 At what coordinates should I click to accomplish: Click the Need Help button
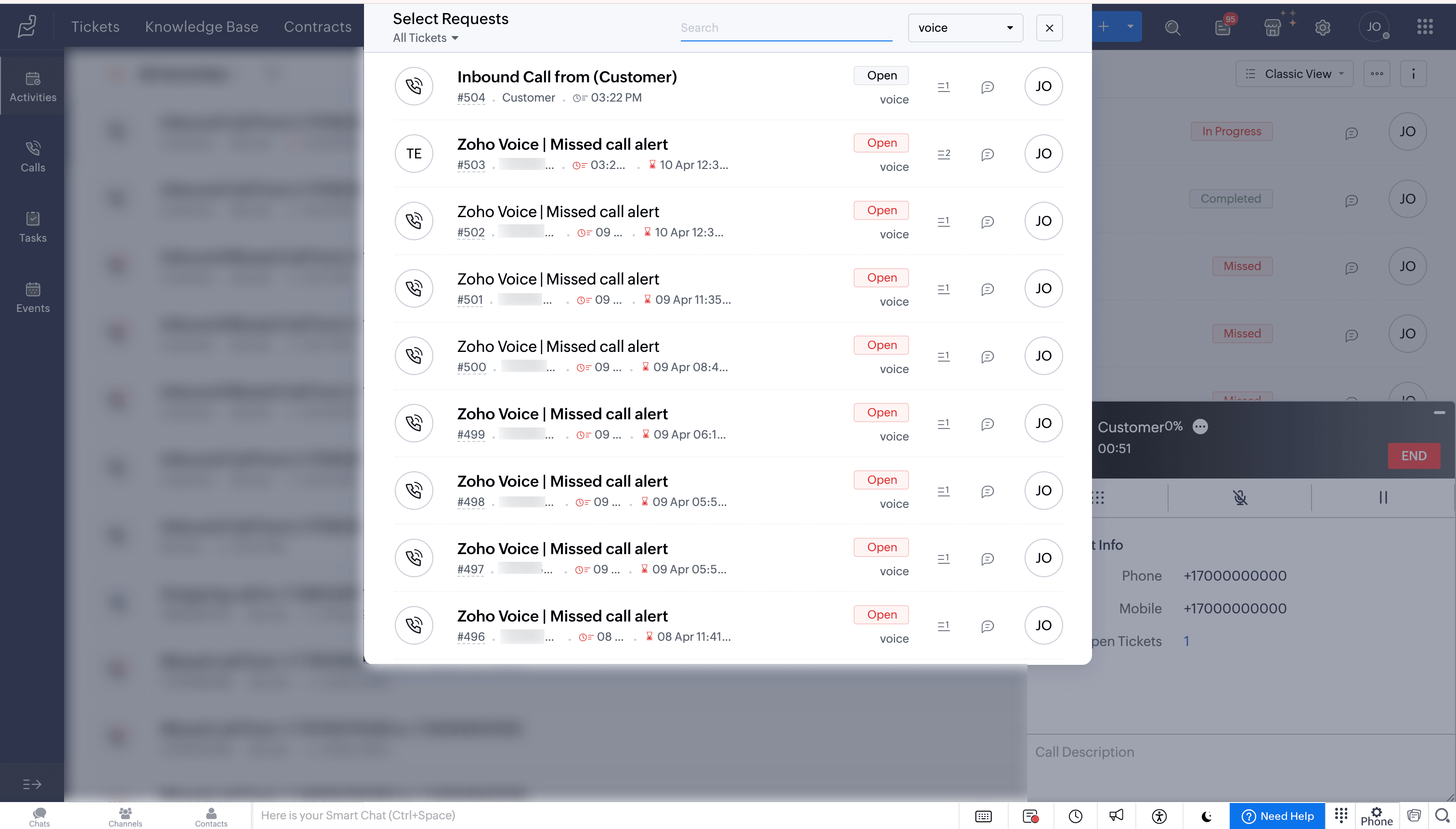pyautogui.click(x=1277, y=816)
